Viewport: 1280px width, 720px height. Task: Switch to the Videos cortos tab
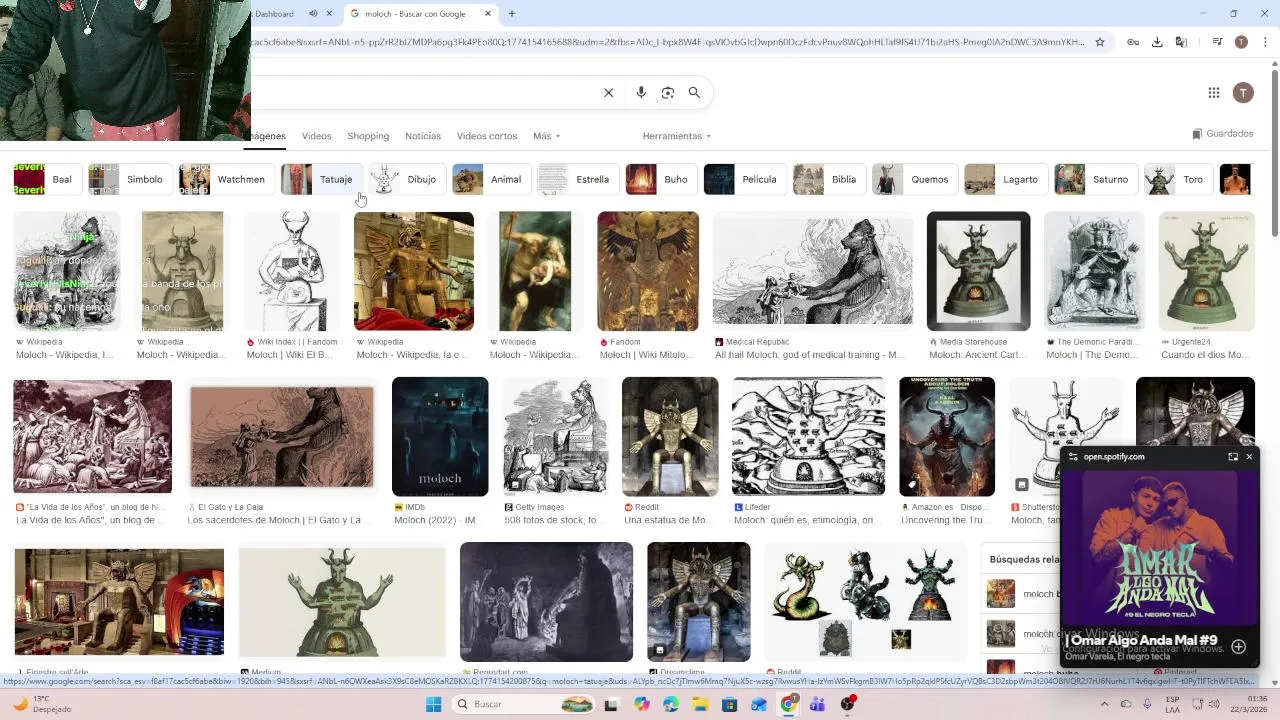[487, 136]
